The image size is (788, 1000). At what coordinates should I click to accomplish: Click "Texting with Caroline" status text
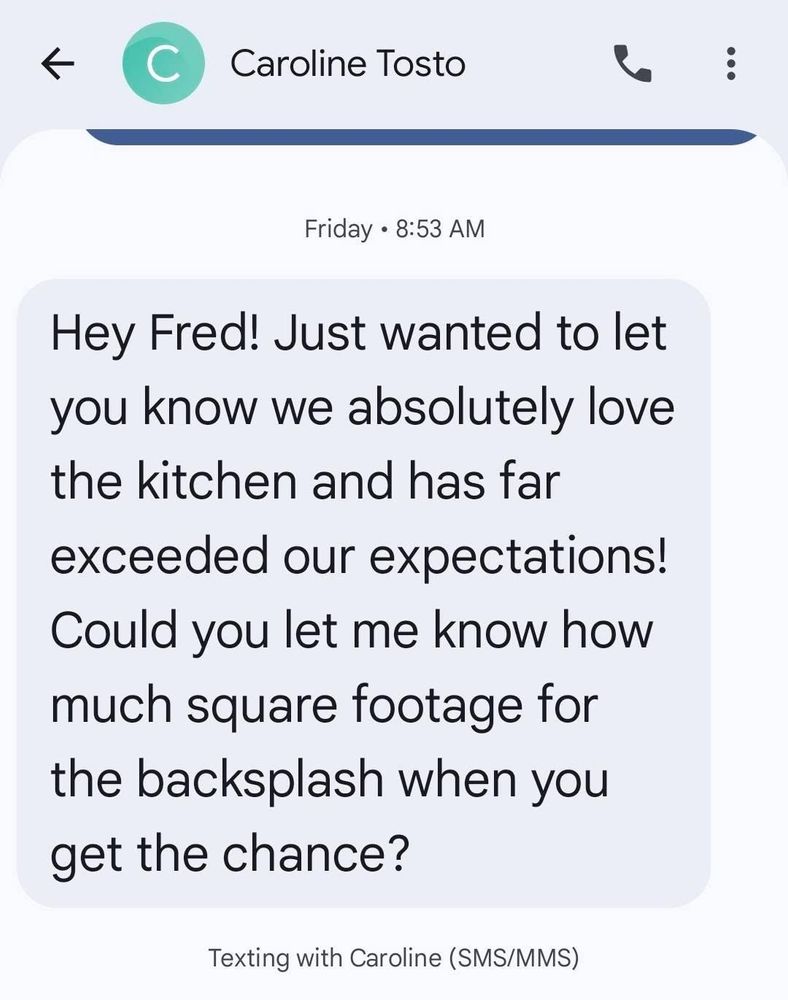(x=324, y=957)
